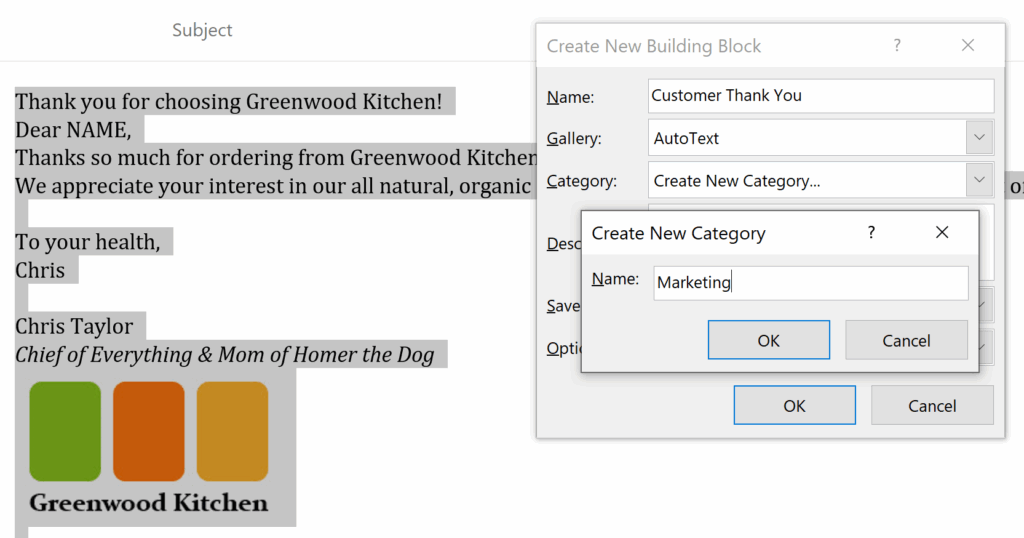This screenshot has width=1024, height=538.
Task: Click the Category combo box text
Action: point(737,181)
